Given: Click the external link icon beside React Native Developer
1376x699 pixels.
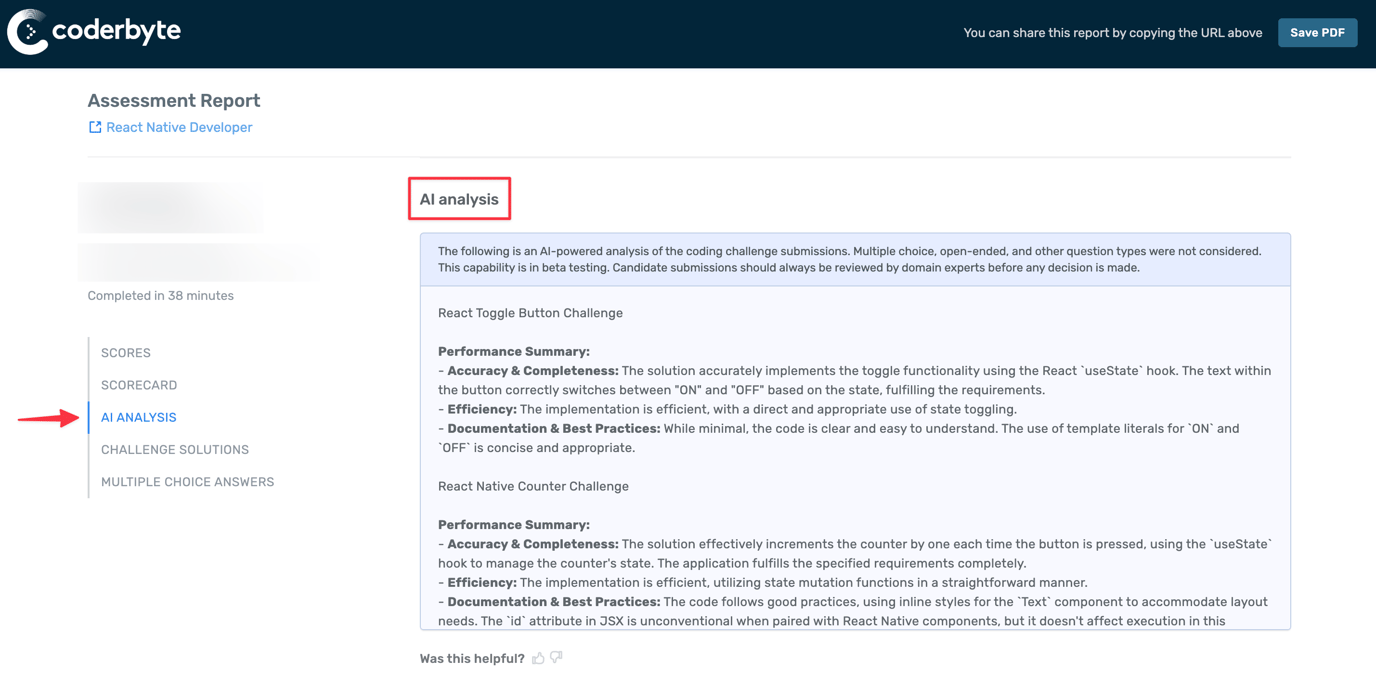Looking at the screenshot, I should pos(95,127).
